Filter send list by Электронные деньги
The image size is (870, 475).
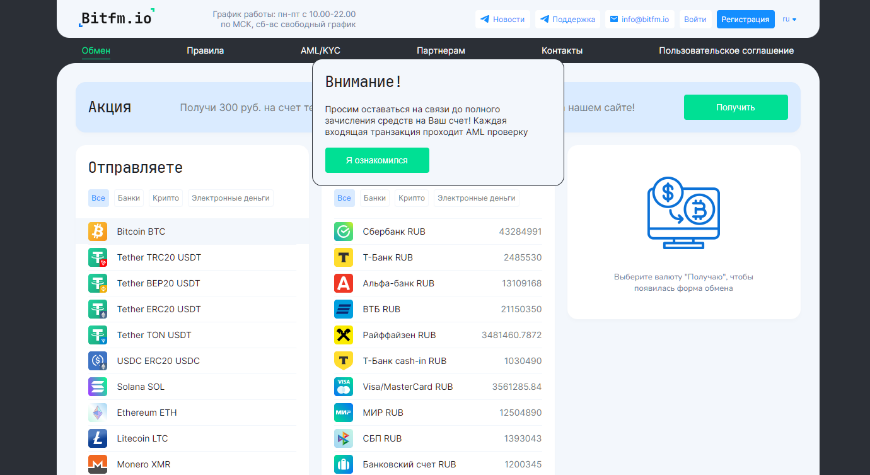coord(230,198)
